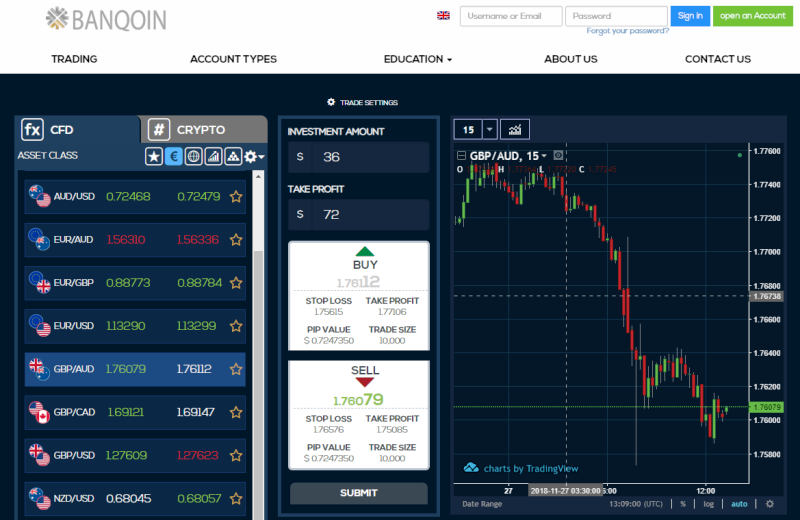Favorite the GBP/USD pair star
Screen dimensions: 800x520
(236, 455)
